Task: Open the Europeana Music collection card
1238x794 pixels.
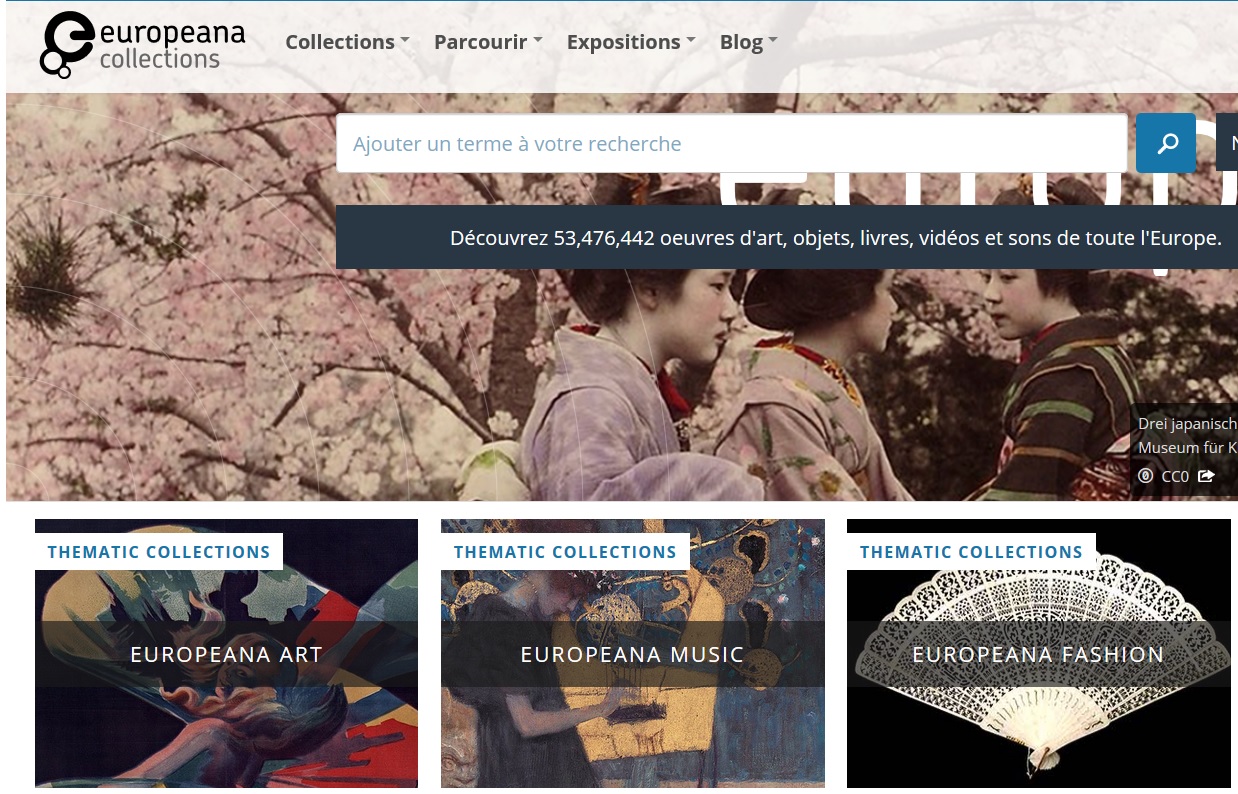Action: click(x=633, y=654)
